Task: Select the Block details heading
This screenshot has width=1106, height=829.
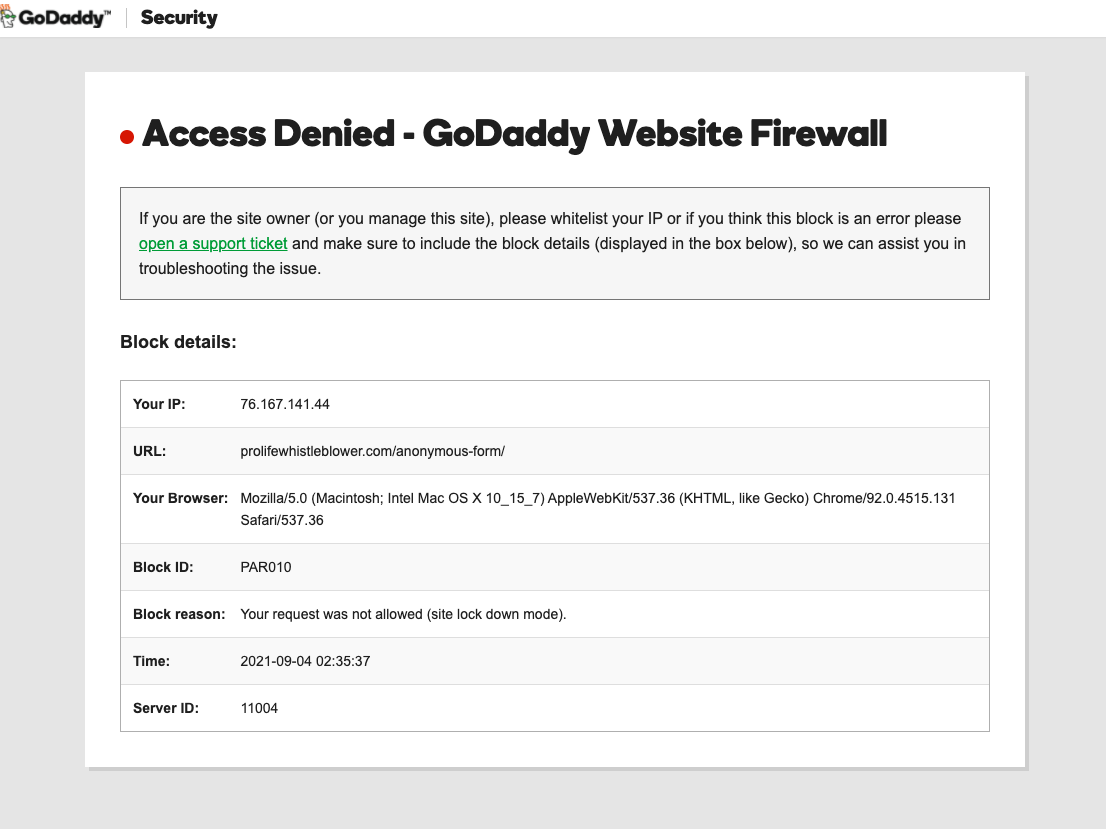Action: pos(178,341)
